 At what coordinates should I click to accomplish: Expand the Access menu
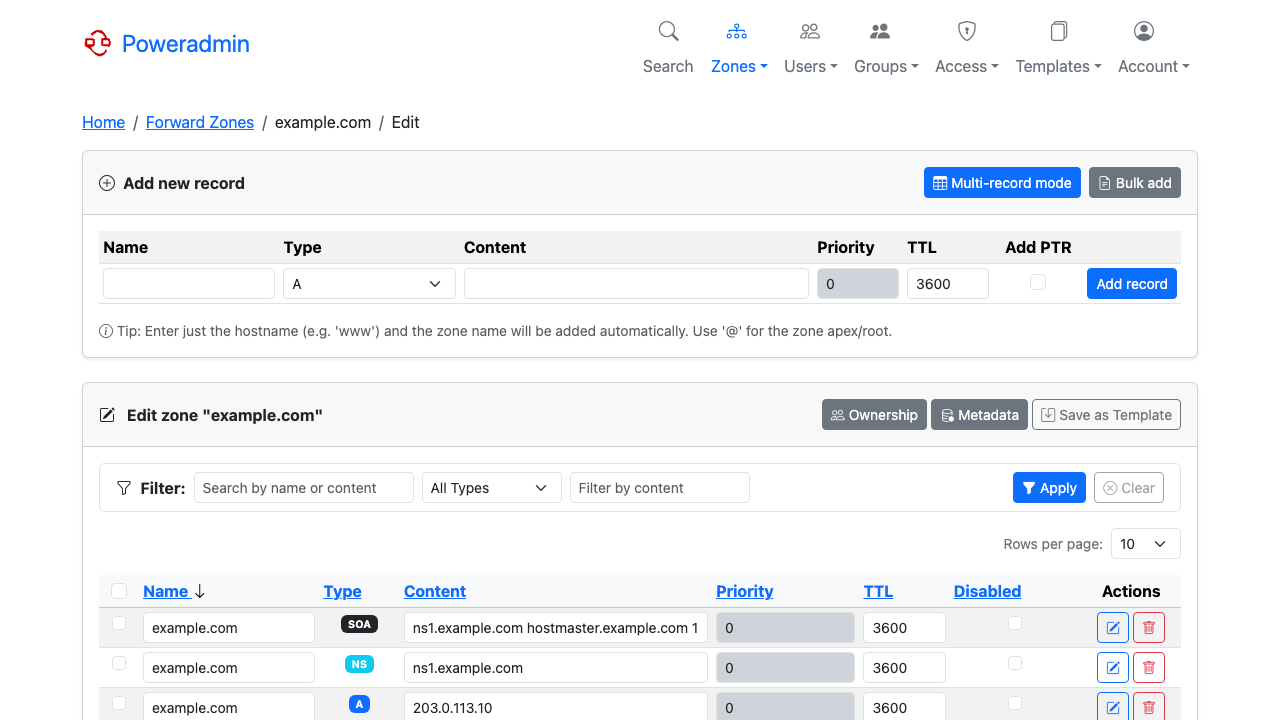967,66
